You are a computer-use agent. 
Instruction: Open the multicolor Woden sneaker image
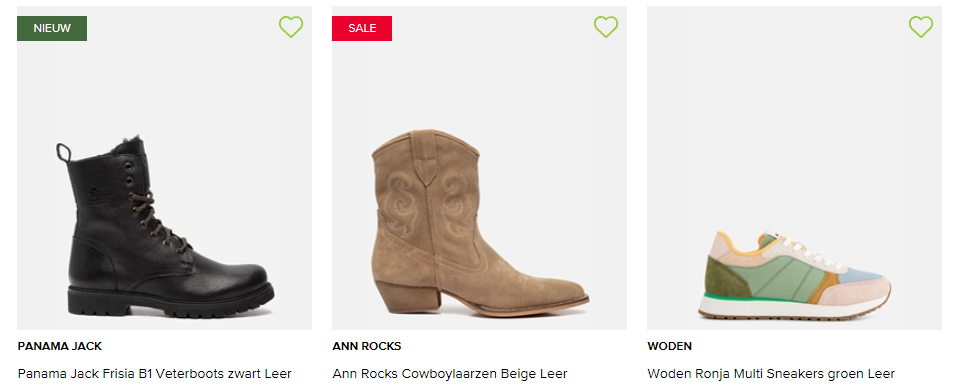pos(795,275)
